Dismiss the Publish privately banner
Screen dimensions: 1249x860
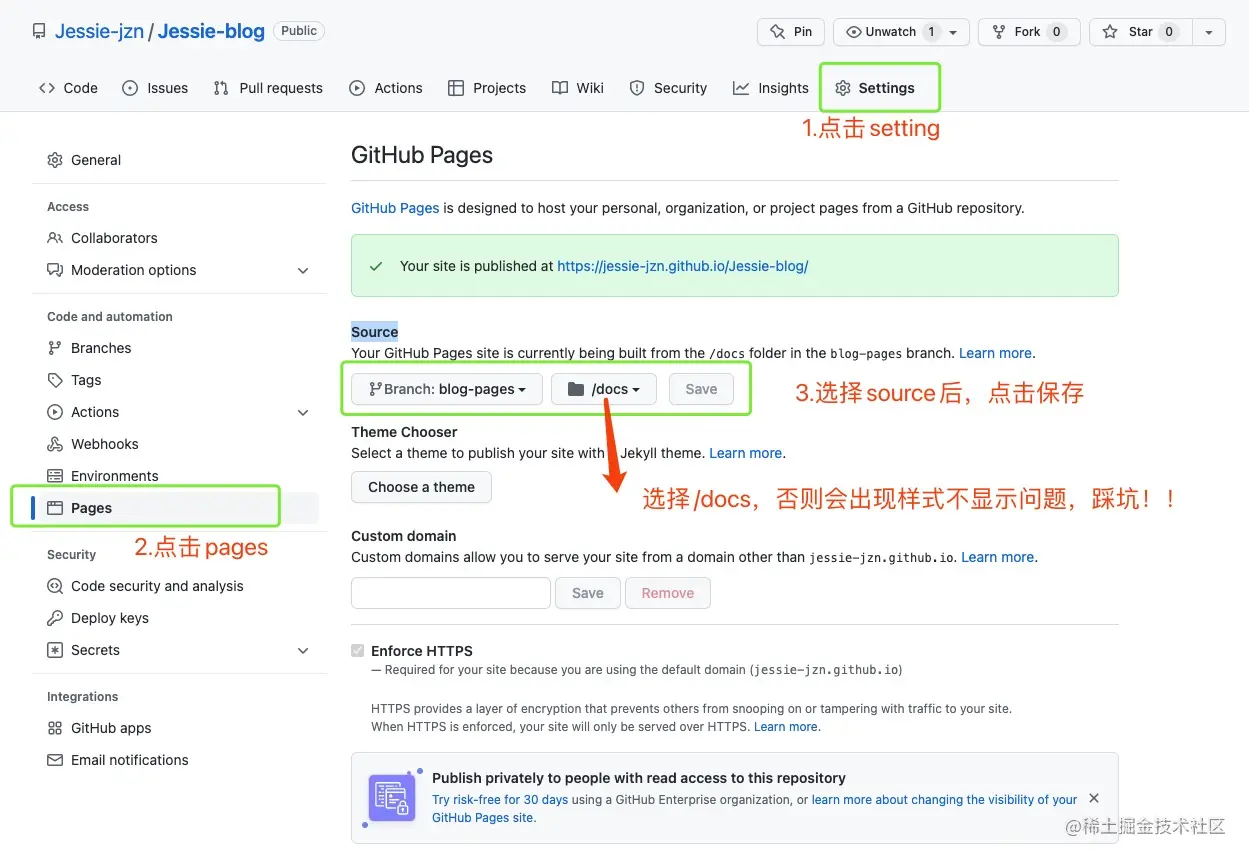(x=1094, y=798)
